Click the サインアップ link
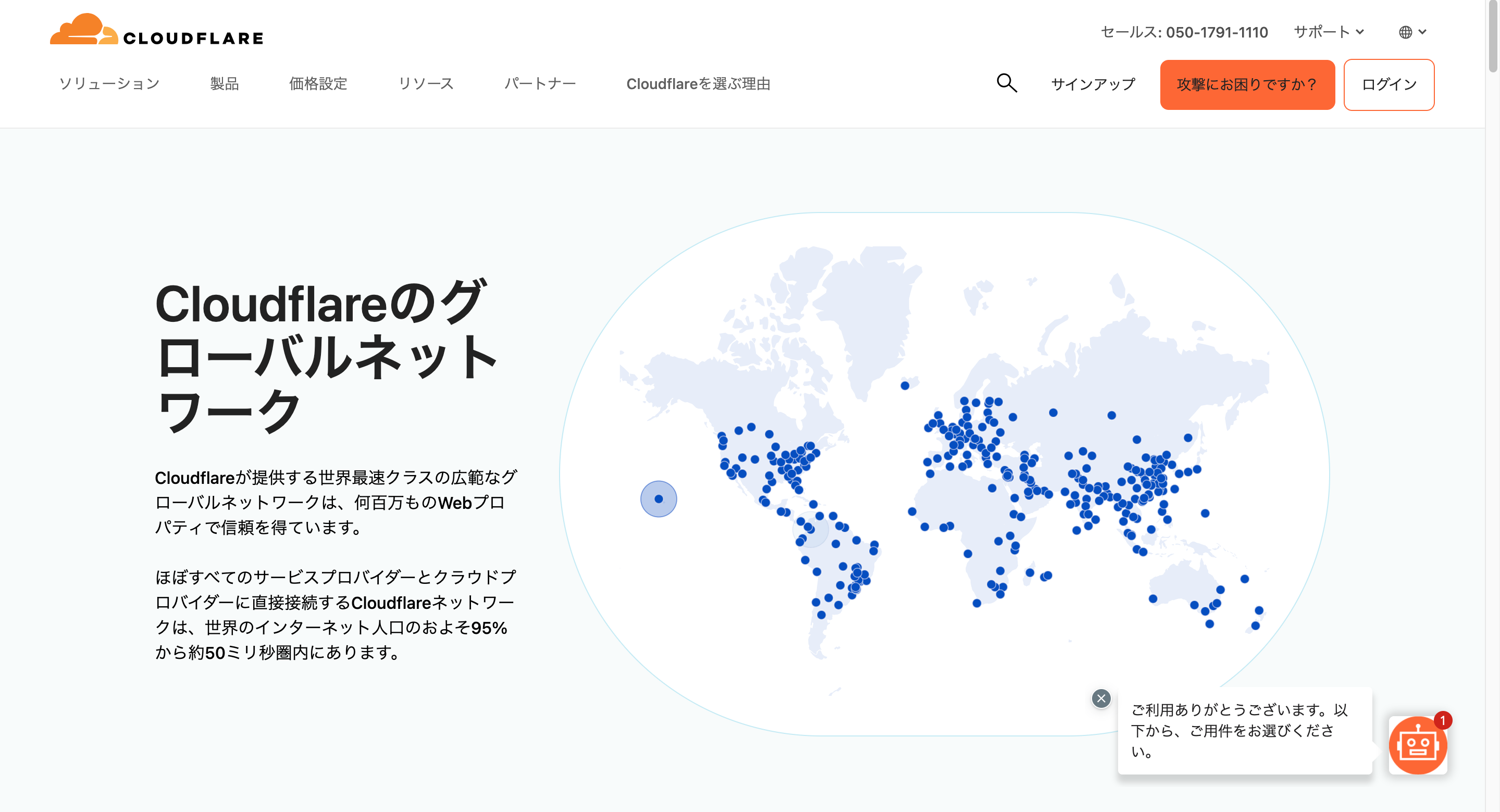1500x812 pixels. 1093,84
